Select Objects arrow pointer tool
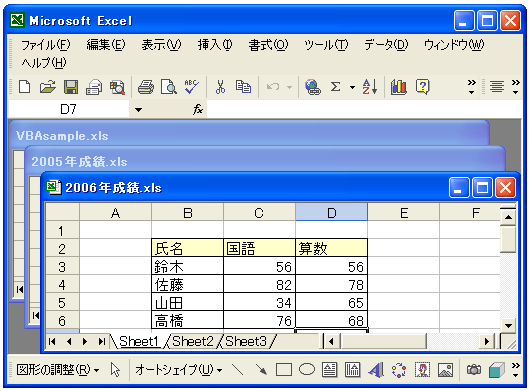Image resolution: width=531 pixels, height=391 pixels. [115, 369]
